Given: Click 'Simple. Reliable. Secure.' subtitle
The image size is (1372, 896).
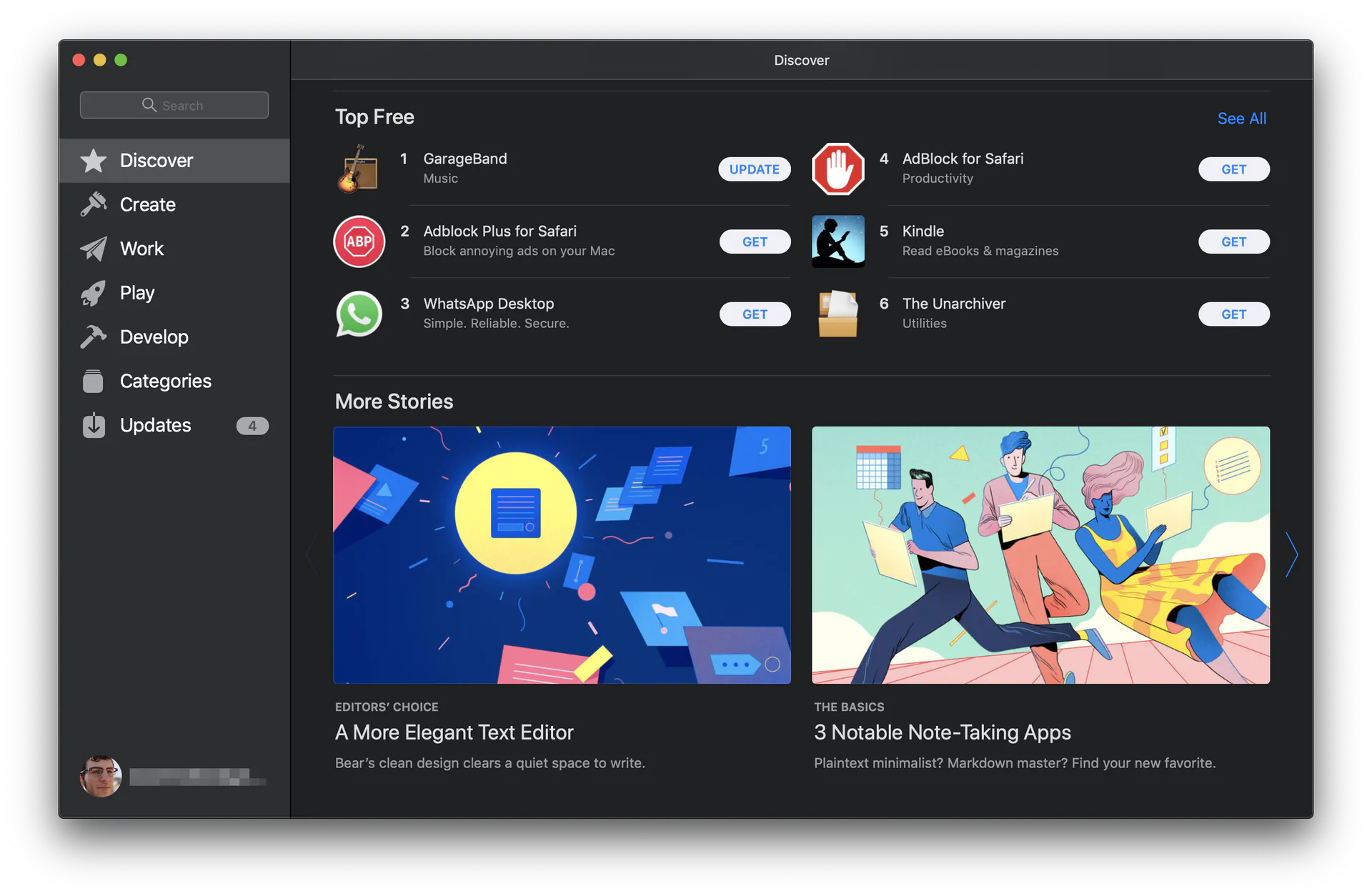Looking at the screenshot, I should [x=496, y=324].
